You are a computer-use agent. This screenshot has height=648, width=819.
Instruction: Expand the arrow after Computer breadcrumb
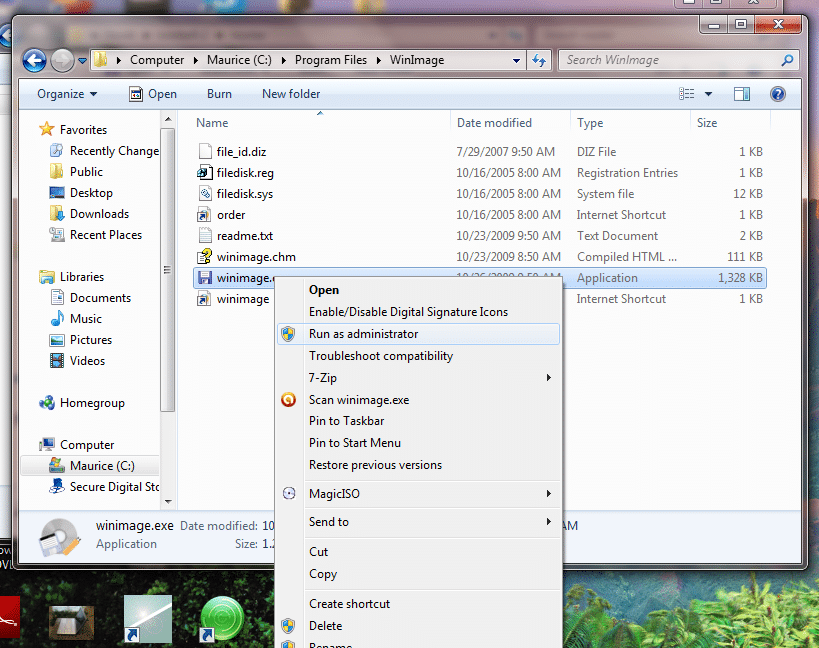point(196,61)
